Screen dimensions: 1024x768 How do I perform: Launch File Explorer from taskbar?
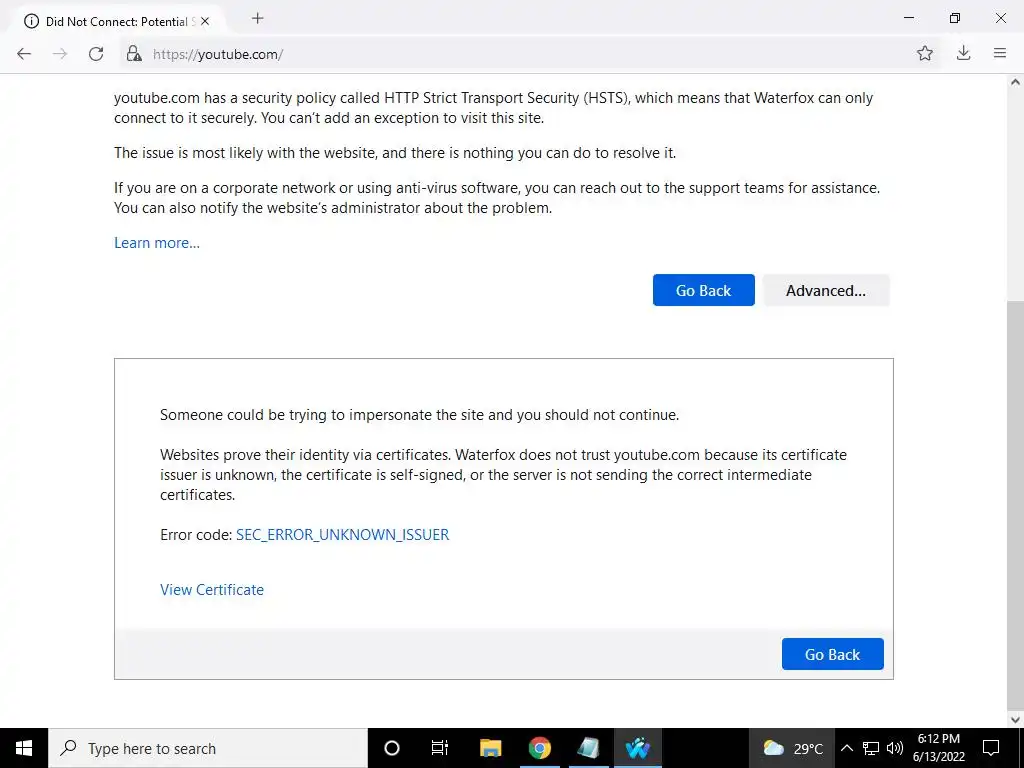490,748
